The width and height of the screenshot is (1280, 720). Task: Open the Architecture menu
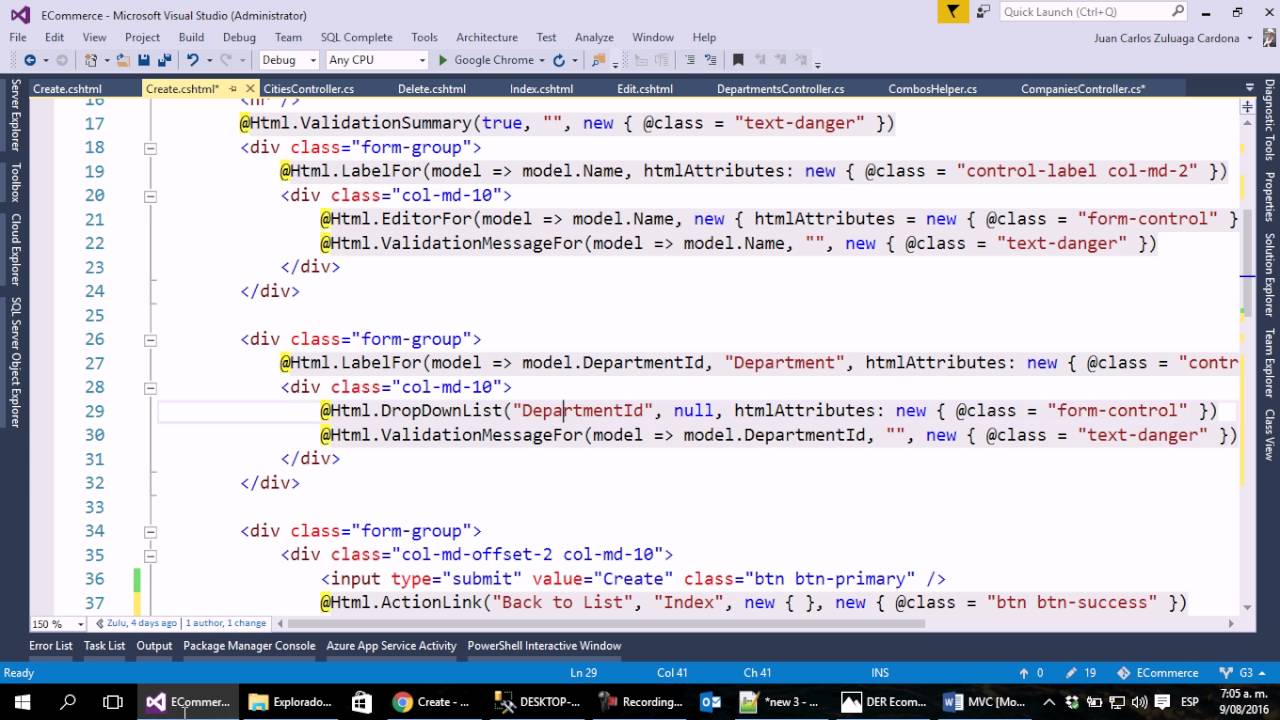[487, 38]
